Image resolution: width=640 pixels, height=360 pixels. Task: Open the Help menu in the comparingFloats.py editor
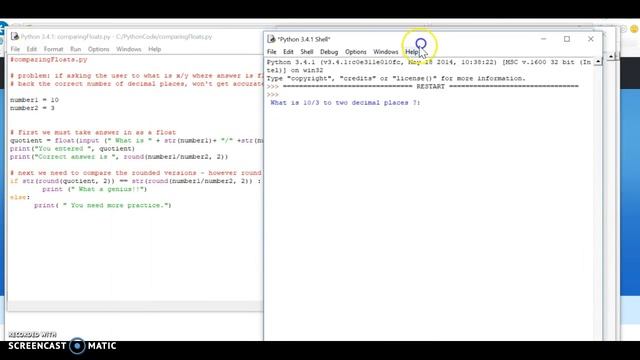154,49
